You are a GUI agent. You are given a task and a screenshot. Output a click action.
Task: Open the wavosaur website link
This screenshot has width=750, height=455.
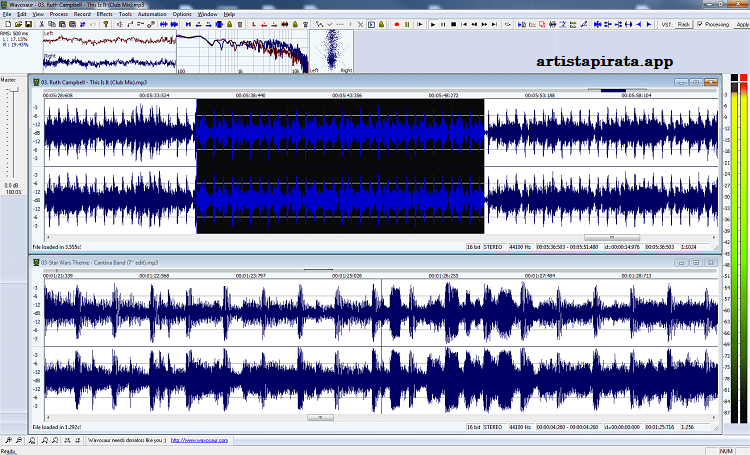(199, 440)
